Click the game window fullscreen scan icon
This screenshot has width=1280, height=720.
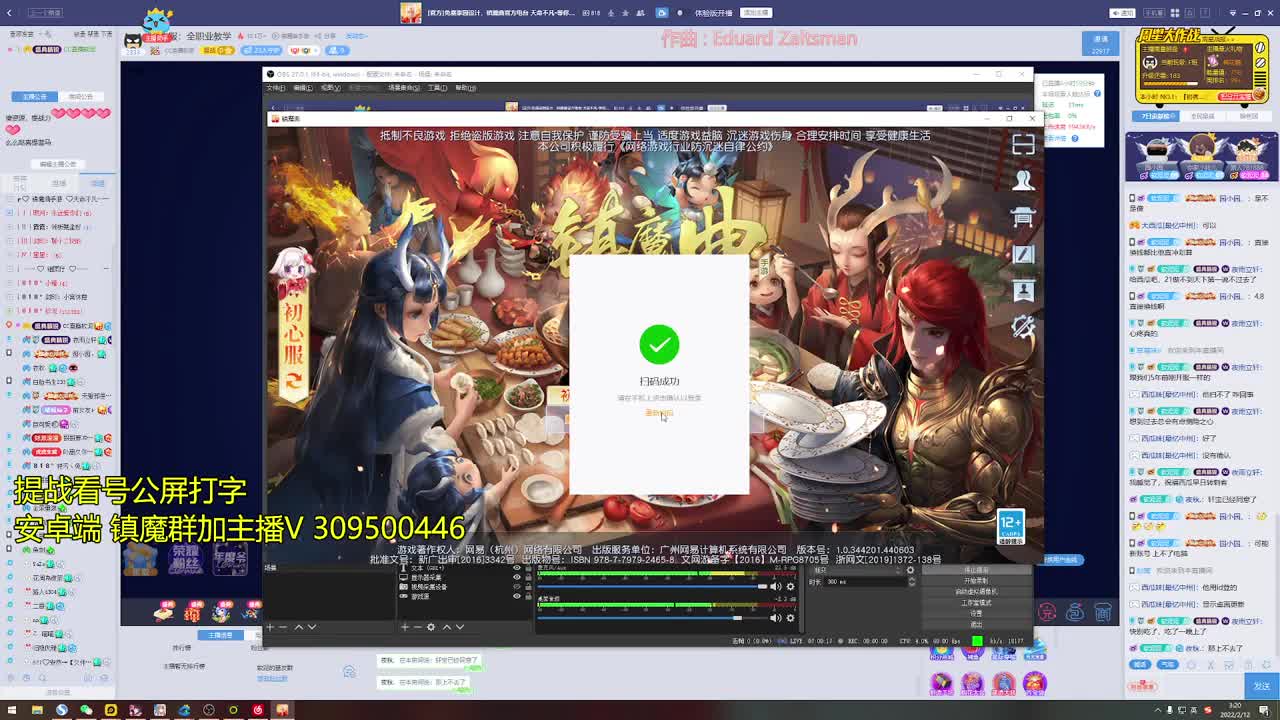click(1023, 144)
